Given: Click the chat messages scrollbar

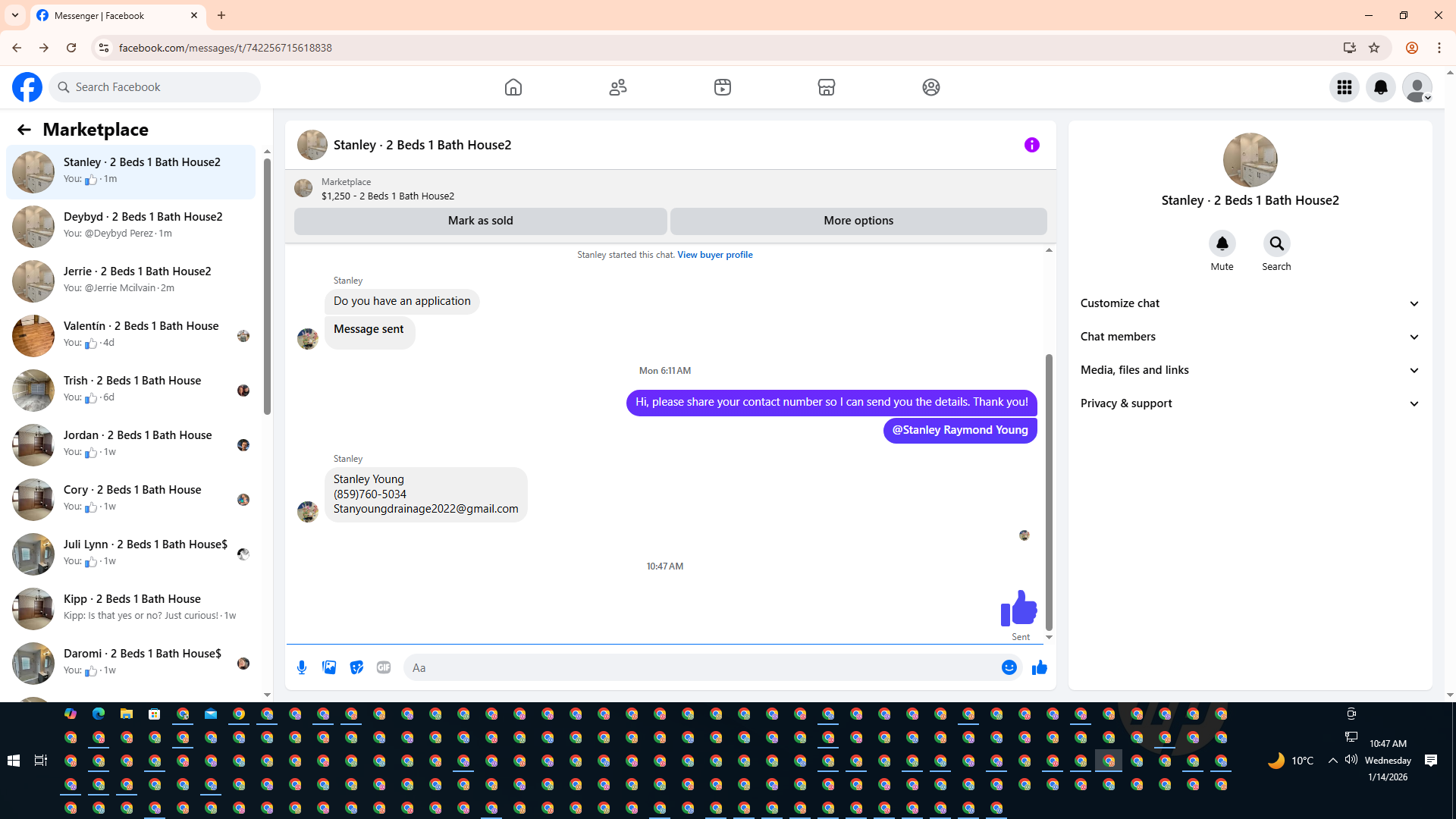Looking at the screenshot, I should [1049, 493].
